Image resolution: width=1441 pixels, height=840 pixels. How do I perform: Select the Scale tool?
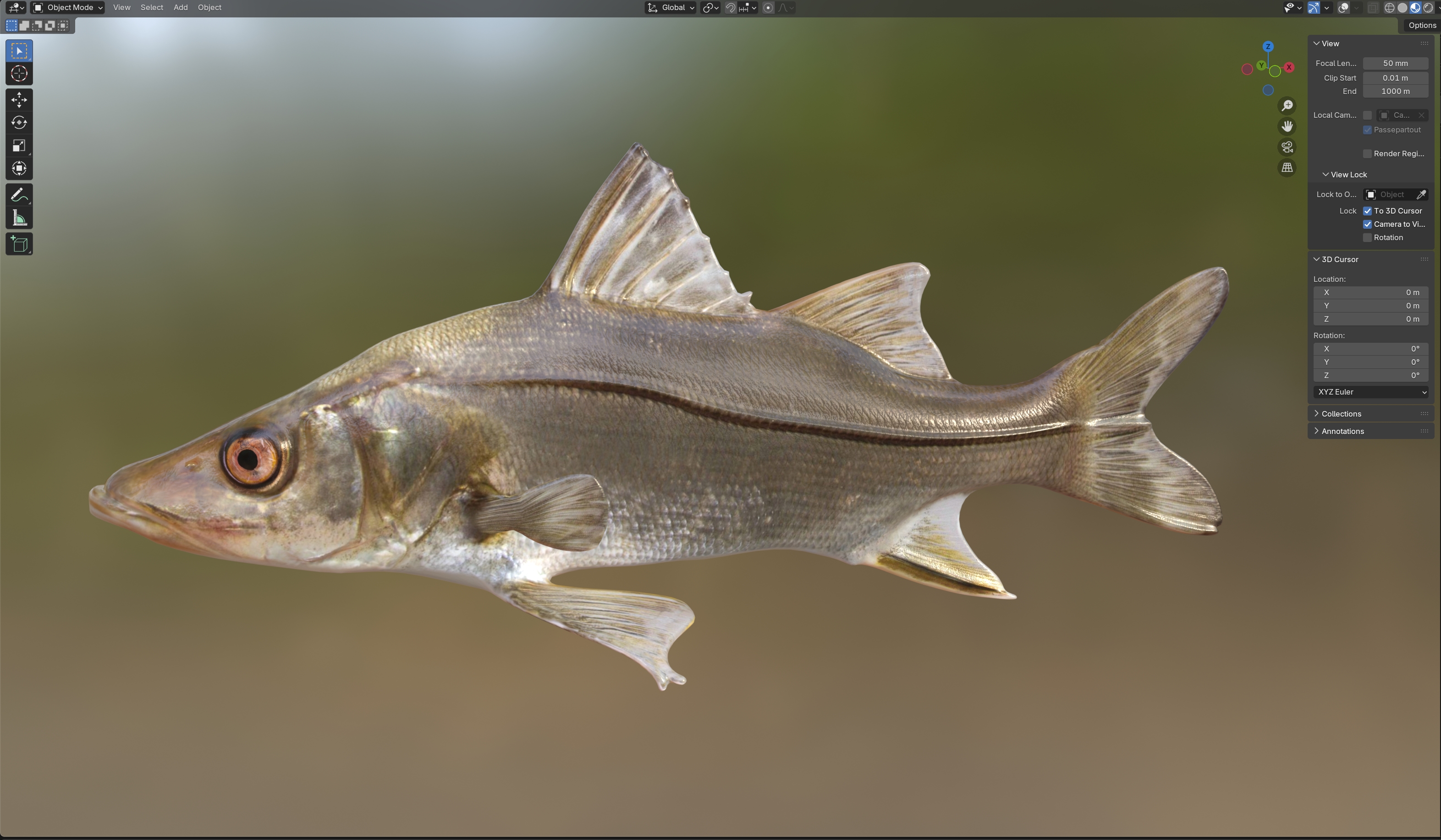pos(19,146)
